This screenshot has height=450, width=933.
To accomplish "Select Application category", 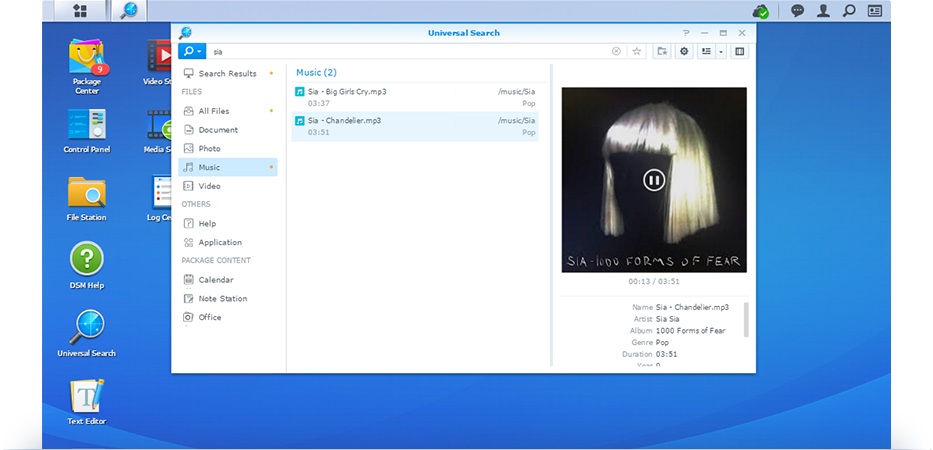I will pyautogui.click(x=228, y=242).
